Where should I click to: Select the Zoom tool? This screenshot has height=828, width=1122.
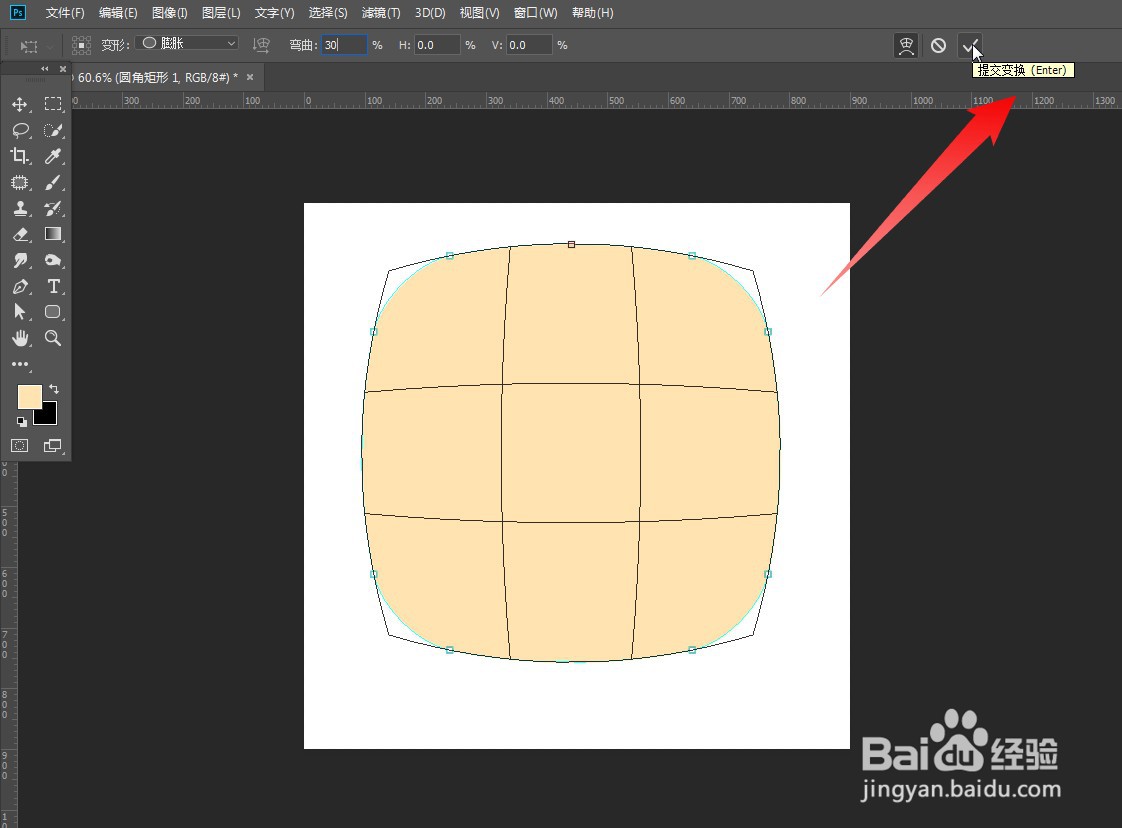click(x=53, y=338)
